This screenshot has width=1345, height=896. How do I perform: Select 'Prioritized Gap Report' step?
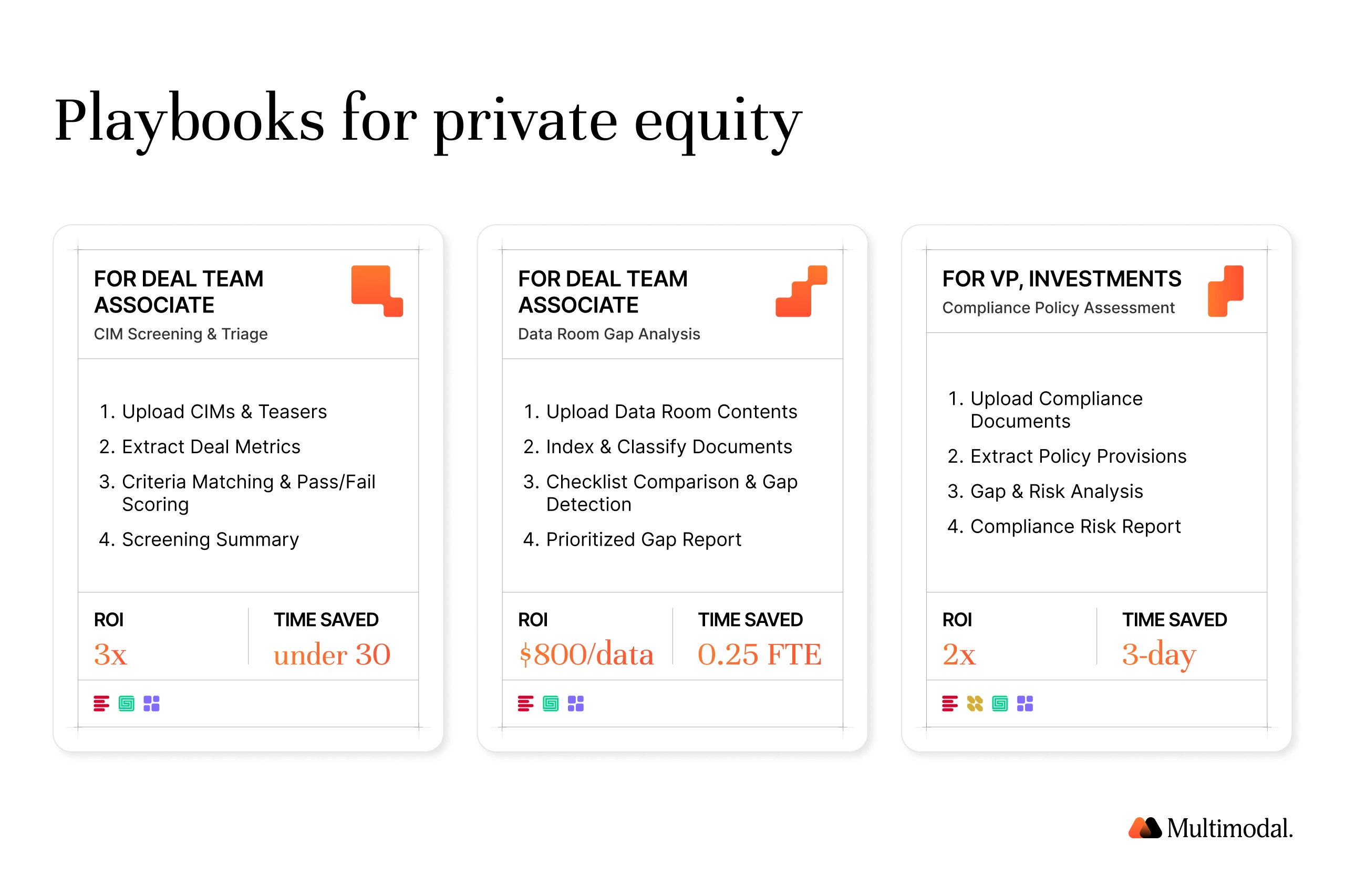(632, 539)
